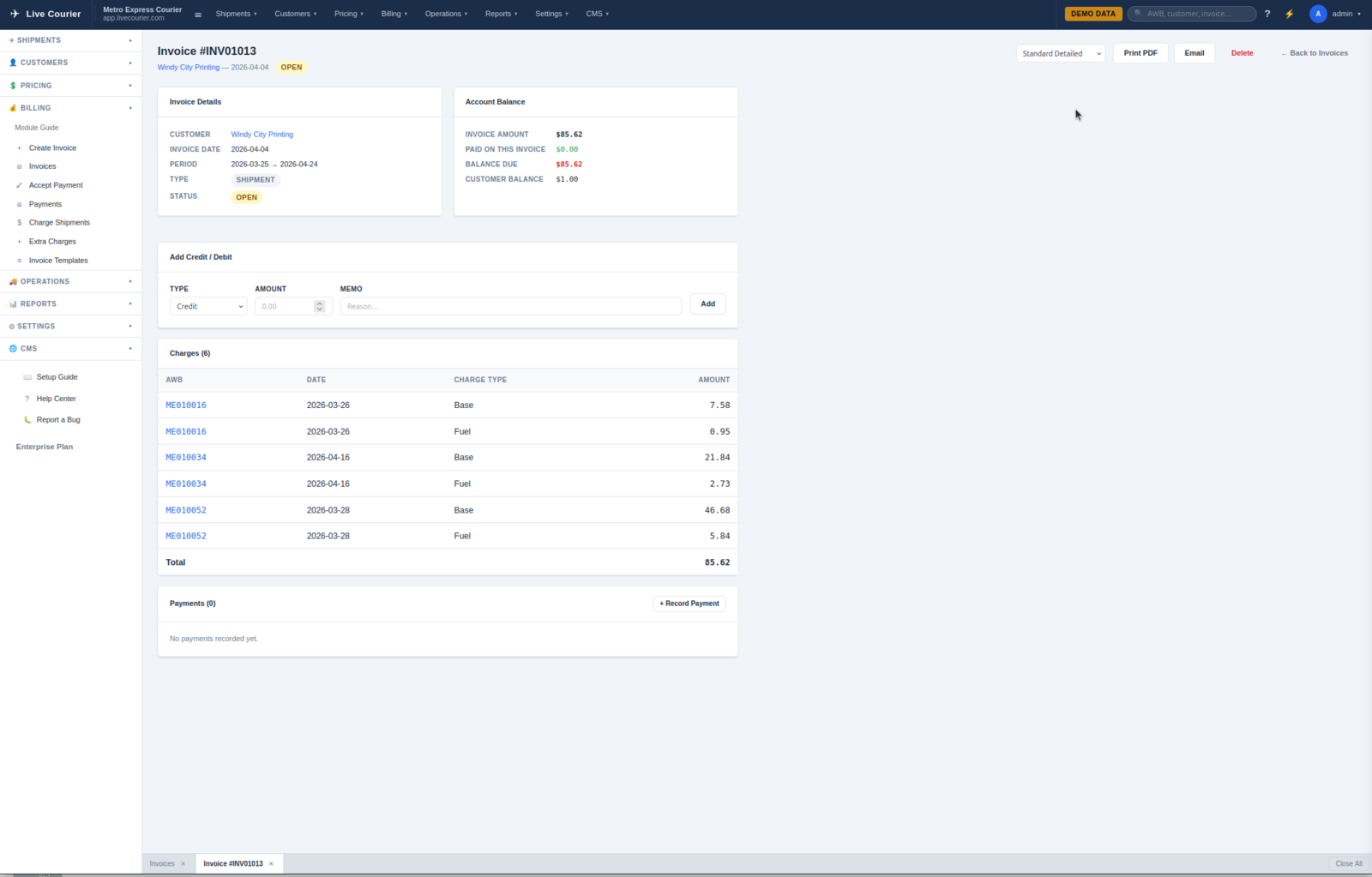Switch to the Invoices bottom tab
The height and width of the screenshot is (877, 1372).
pos(162,863)
